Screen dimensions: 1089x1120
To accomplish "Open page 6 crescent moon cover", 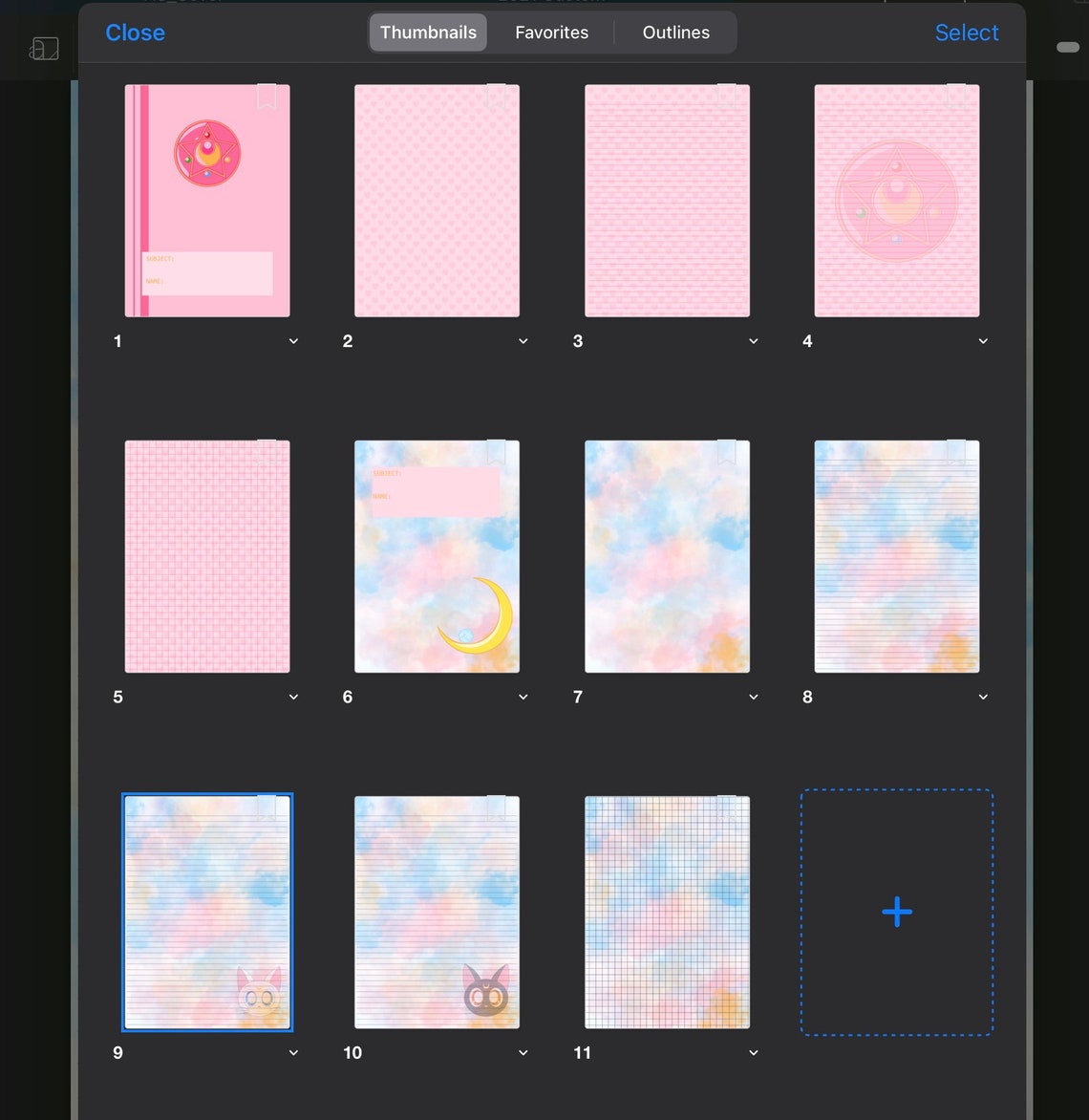I will pyautogui.click(x=437, y=556).
